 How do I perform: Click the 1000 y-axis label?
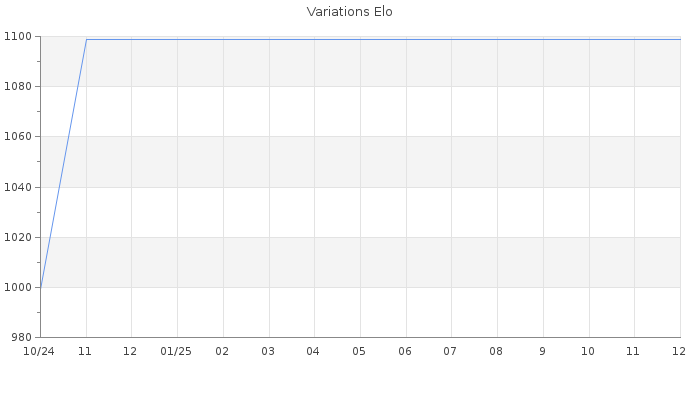click(18, 287)
